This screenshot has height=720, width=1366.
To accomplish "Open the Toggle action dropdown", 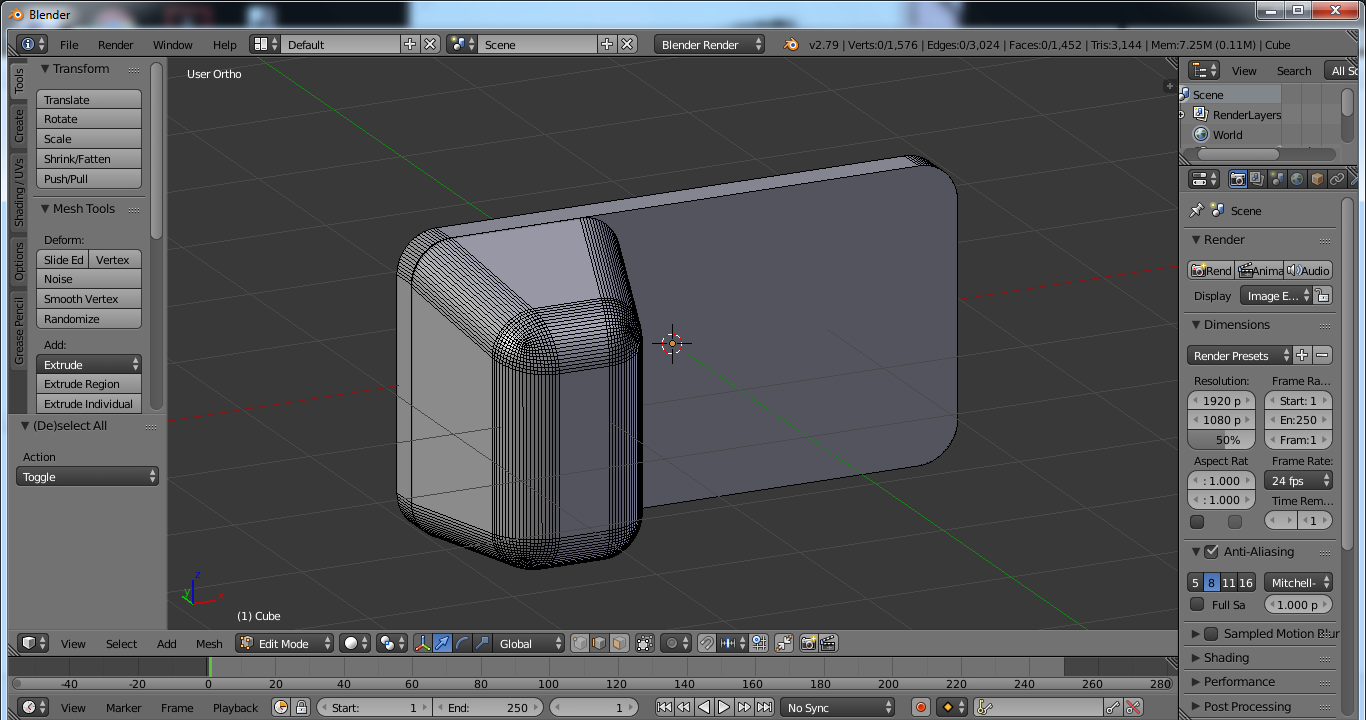I will (x=88, y=476).
